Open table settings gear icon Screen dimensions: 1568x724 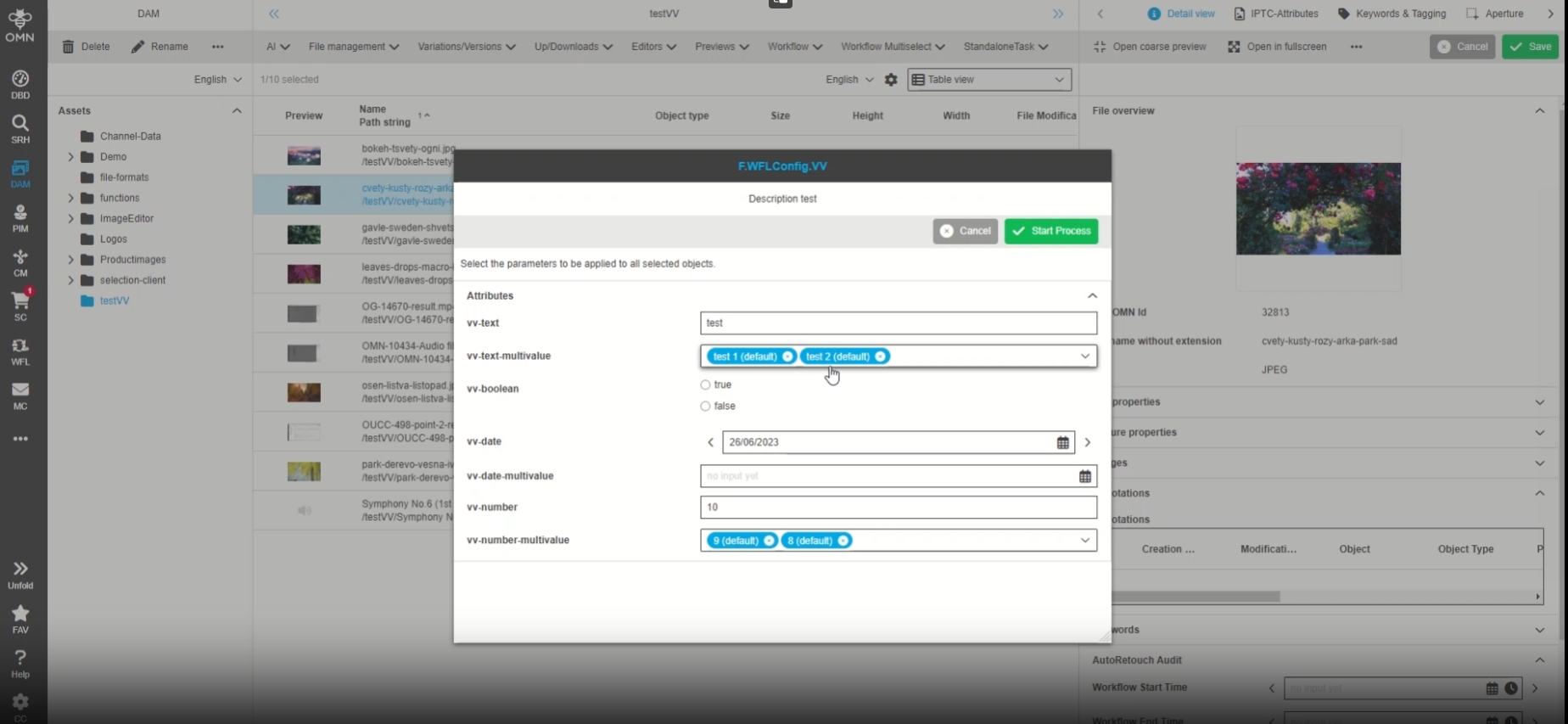point(891,80)
